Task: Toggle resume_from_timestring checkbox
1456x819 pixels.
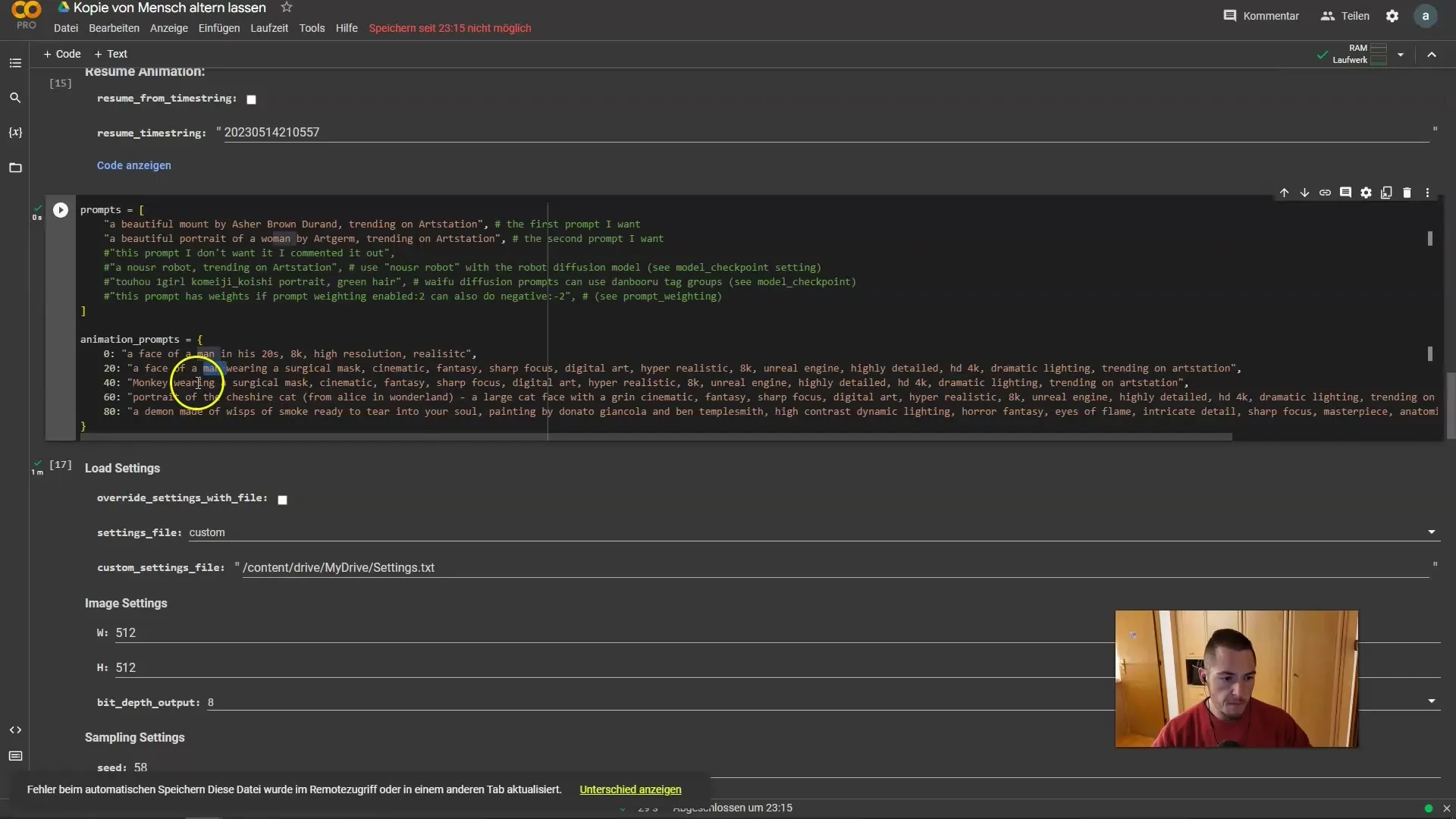Action: (252, 99)
